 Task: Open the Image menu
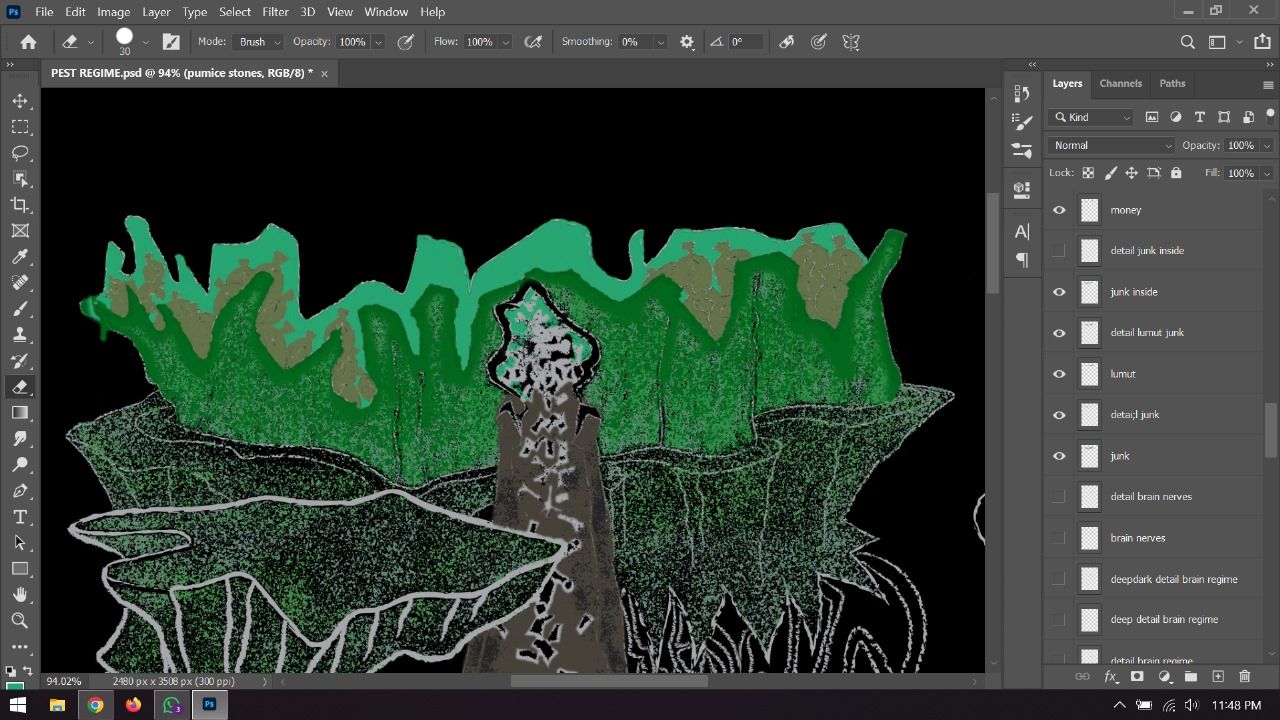click(114, 12)
